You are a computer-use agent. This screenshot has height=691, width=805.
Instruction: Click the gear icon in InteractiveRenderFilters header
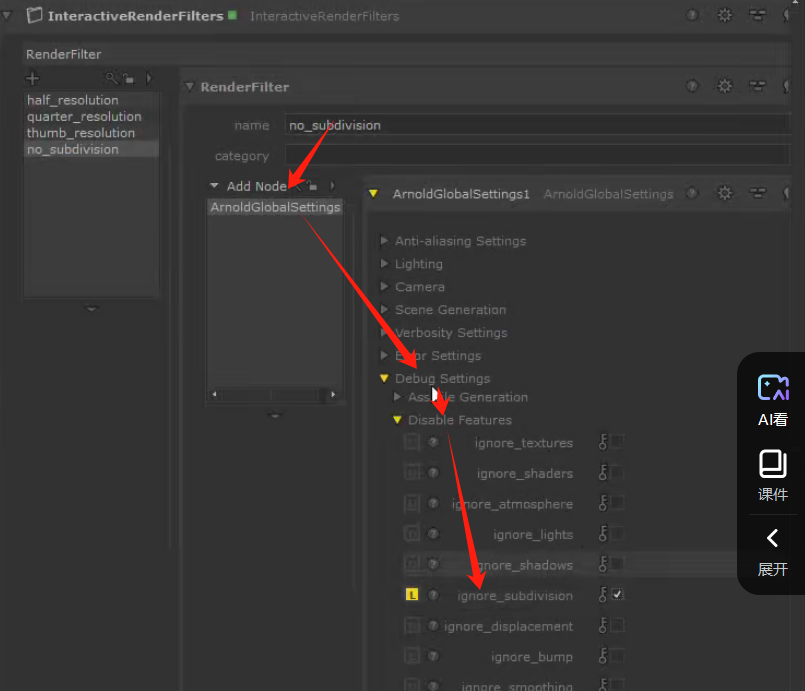tap(725, 15)
